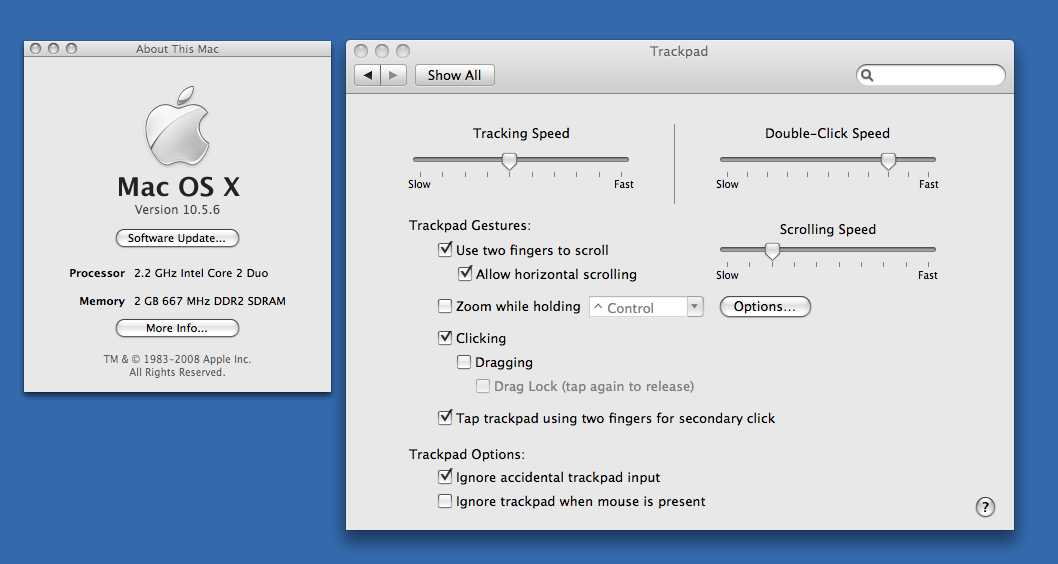
Task: Toggle two-finger tap secondary click checkbox
Action: (445, 418)
